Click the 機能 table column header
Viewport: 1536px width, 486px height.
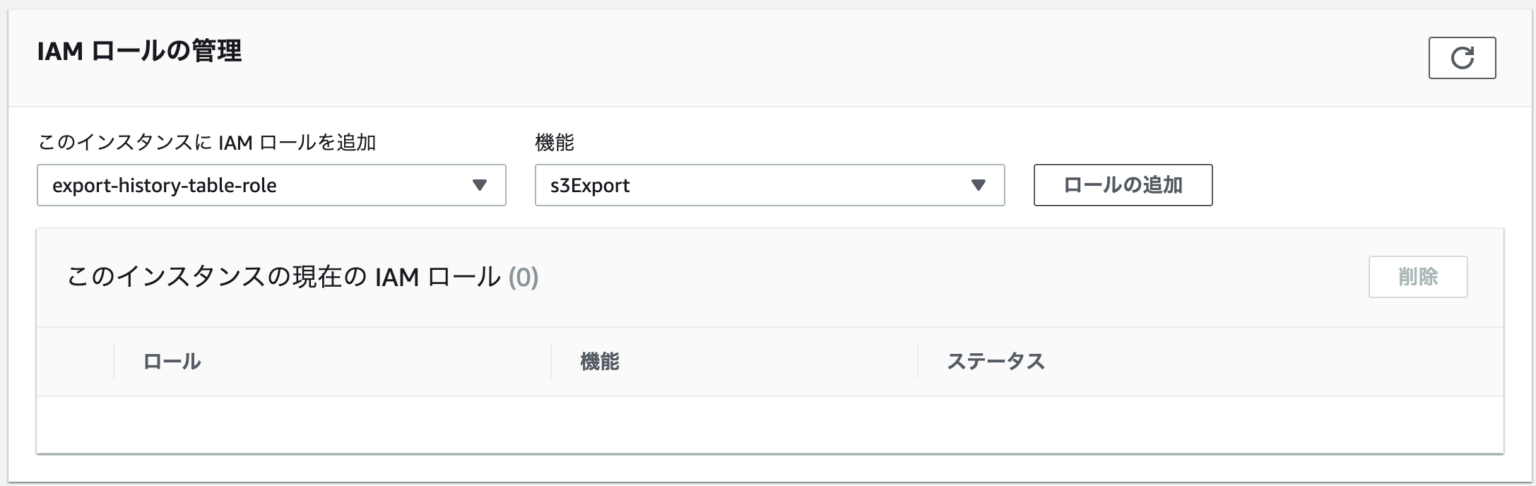[x=600, y=361]
